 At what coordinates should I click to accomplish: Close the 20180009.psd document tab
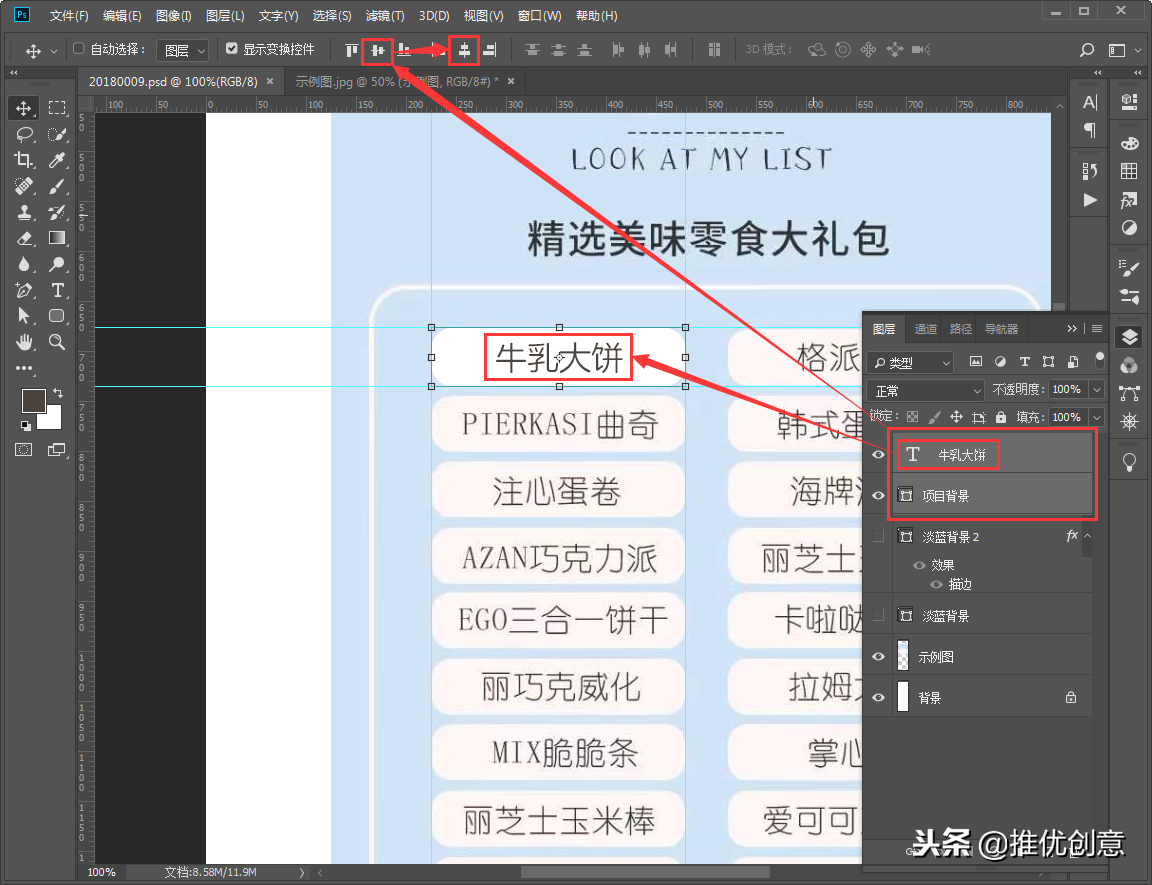click(270, 82)
